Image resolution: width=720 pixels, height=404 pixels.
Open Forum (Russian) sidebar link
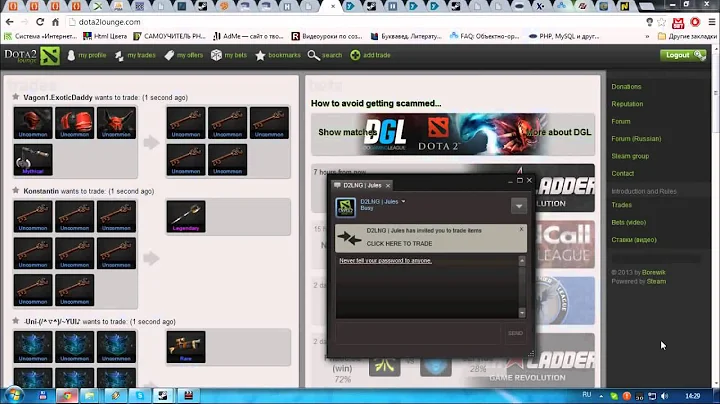click(x=636, y=139)
